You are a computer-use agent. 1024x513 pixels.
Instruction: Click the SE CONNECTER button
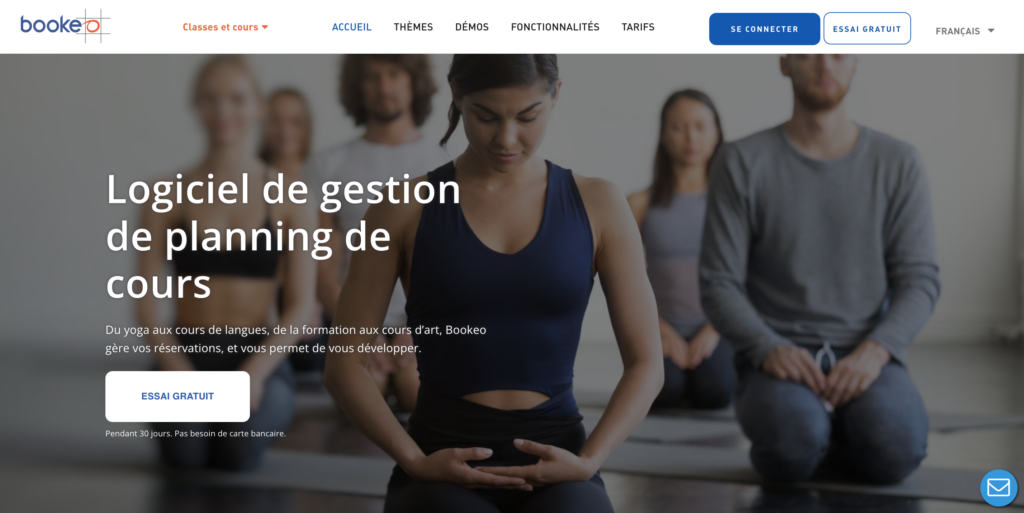pyautogui.click(x=764, y=29)
